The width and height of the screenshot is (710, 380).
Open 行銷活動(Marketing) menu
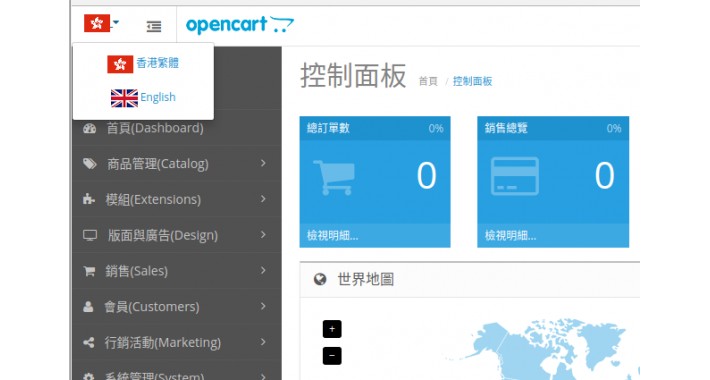[x=177, y=342]
